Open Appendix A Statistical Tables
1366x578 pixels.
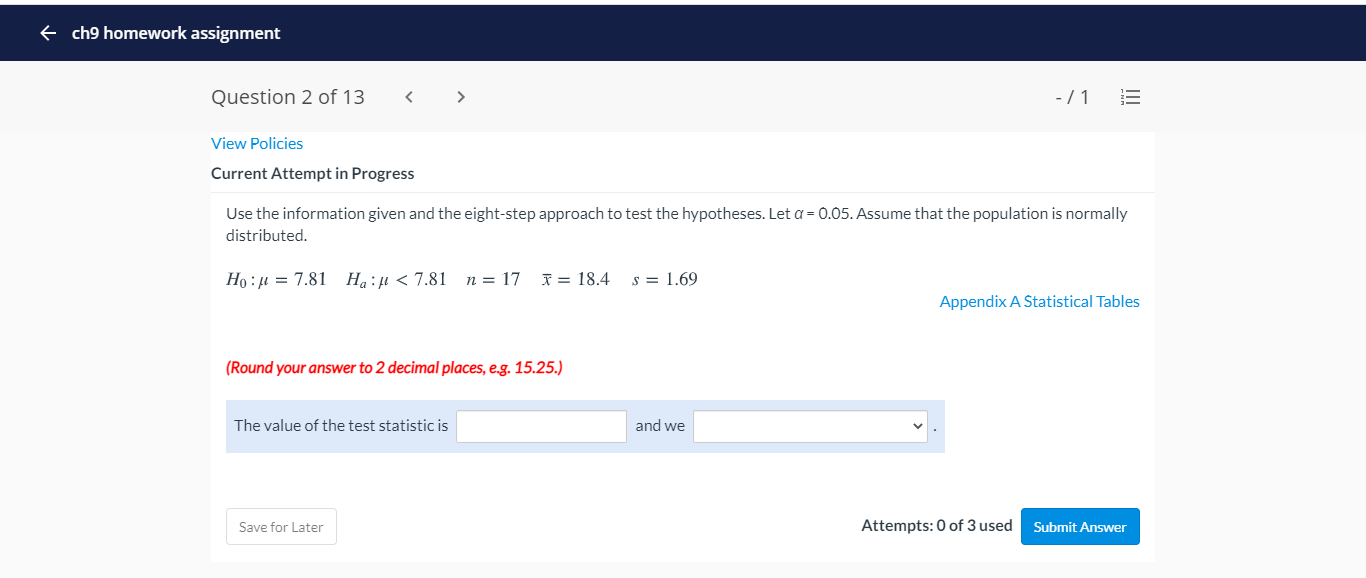click(x=1038, y=301)
